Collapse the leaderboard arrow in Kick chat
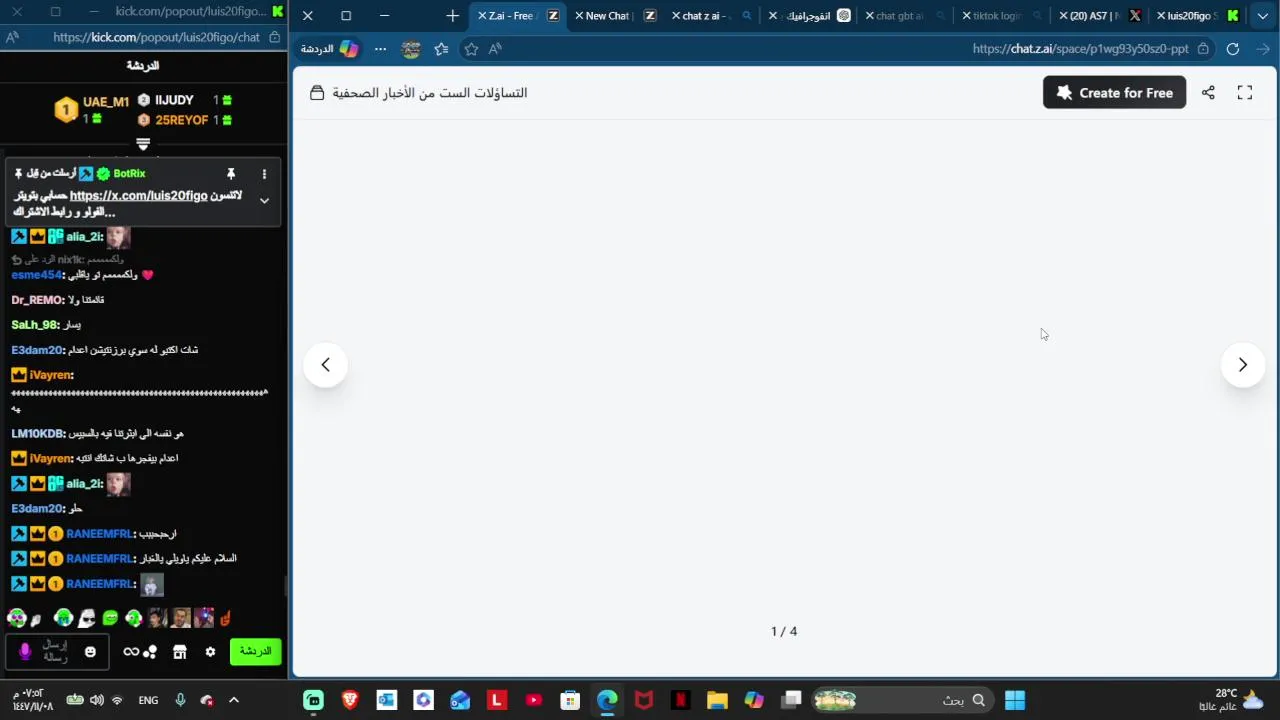This screenshot has width=1280, height=720. 143,144
